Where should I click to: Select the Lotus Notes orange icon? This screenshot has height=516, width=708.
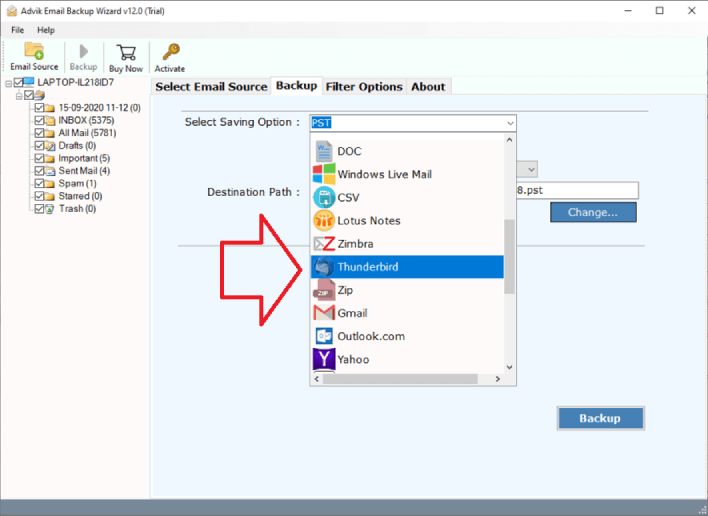[x=324, y=220]
